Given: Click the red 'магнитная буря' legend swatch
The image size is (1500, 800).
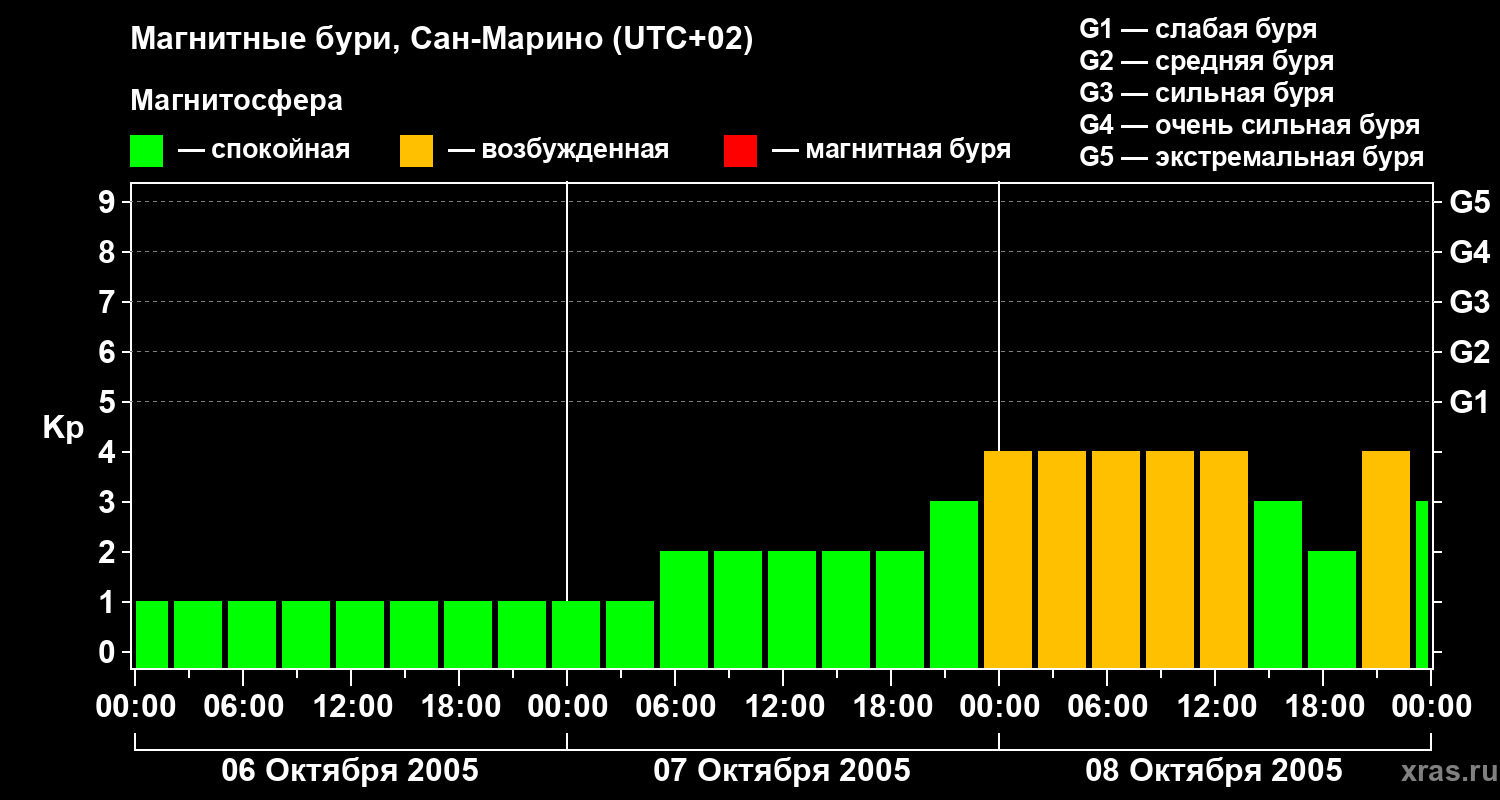Looking at the screenshot, I should [740, 151].
